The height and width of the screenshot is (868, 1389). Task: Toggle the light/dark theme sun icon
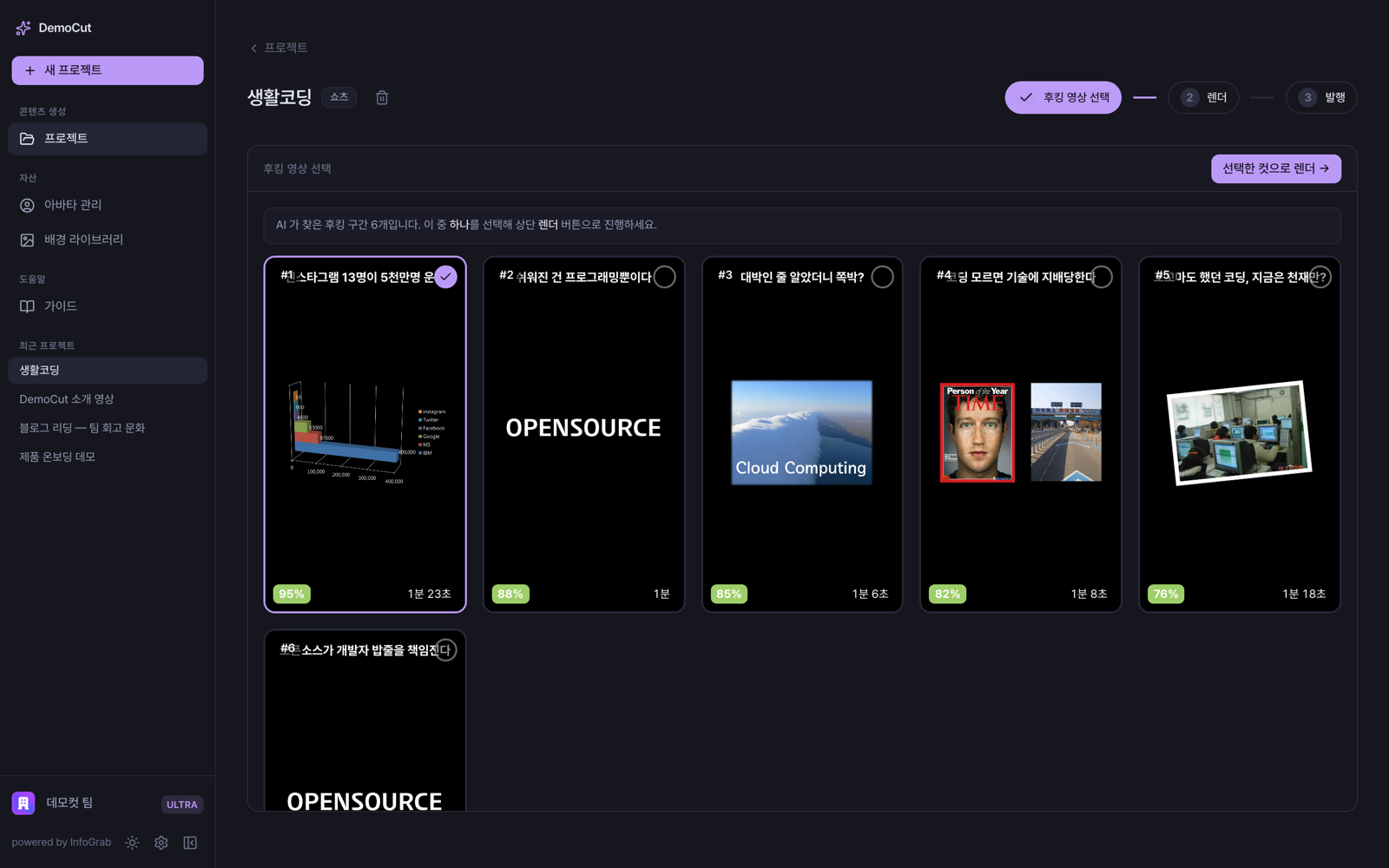click(132, 843)
